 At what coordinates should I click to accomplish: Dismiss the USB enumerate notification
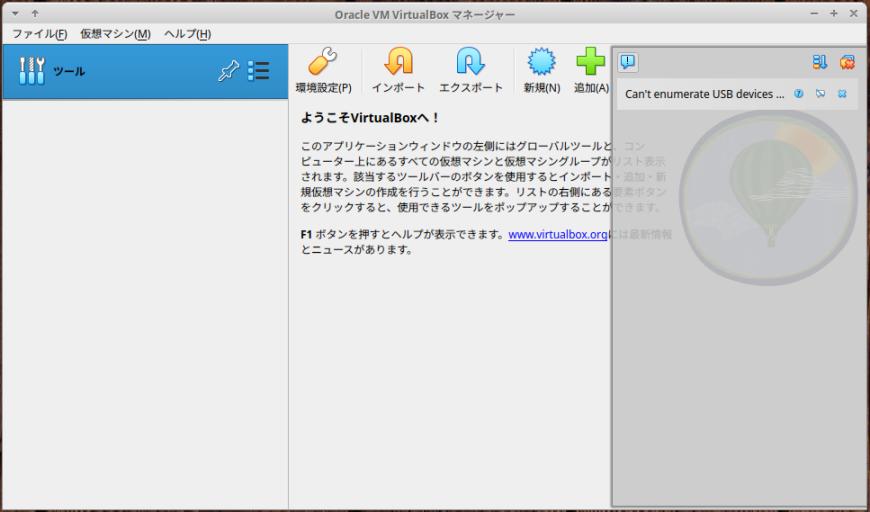click(842, 94)
